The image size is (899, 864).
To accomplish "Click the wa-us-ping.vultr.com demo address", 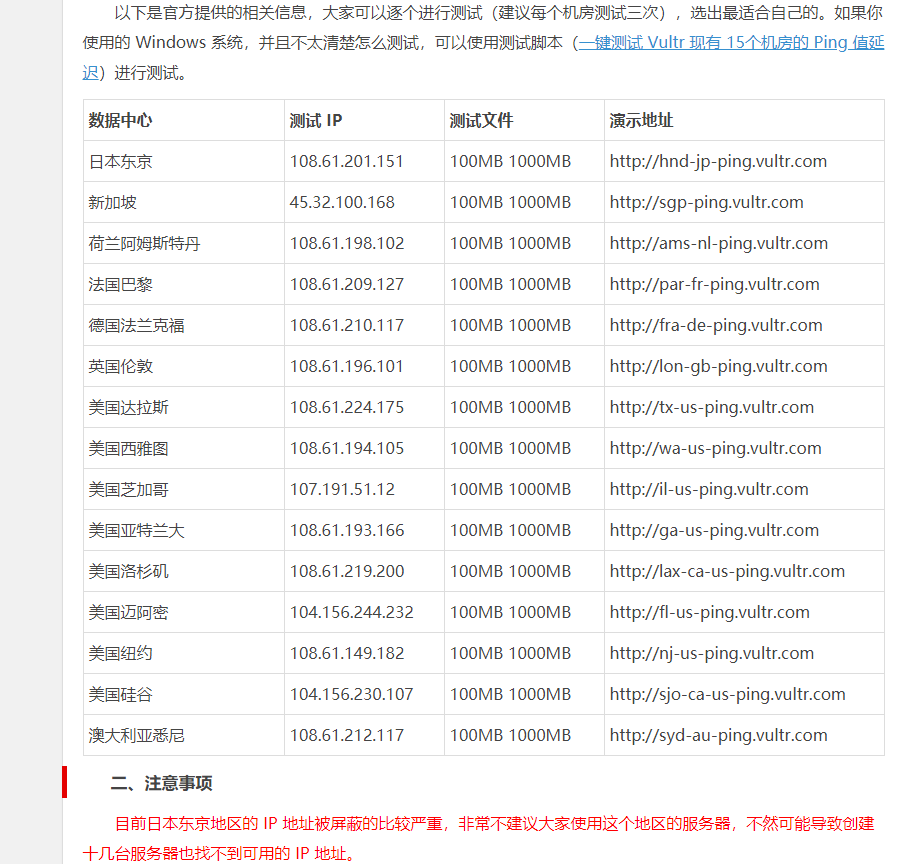I will [716, 448].
